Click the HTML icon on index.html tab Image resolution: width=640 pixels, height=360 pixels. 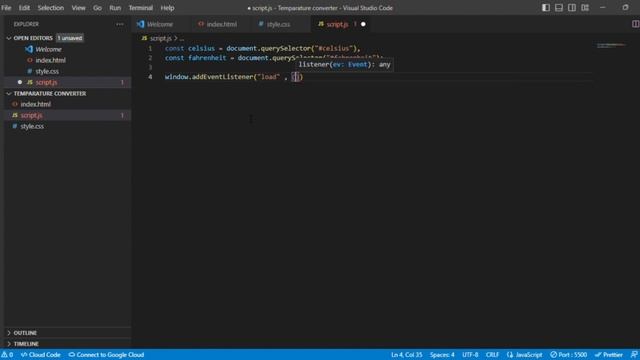201,24
